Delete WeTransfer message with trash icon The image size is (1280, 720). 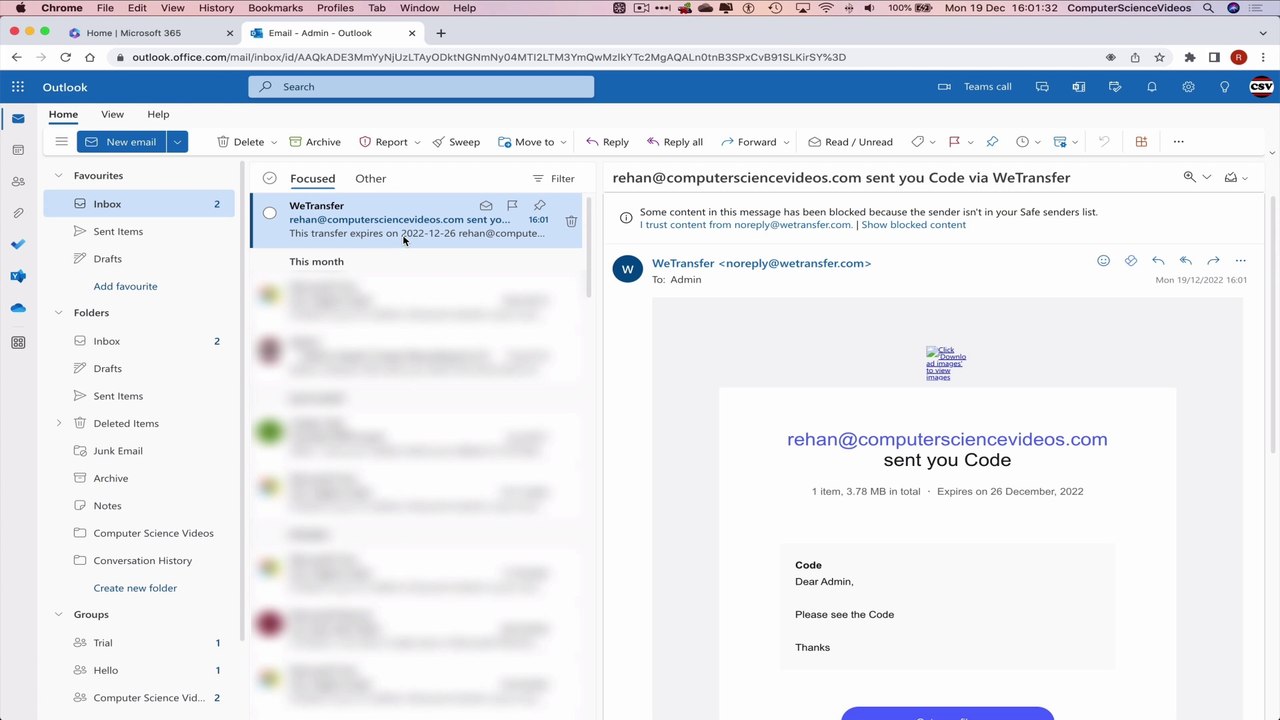tap(571, 221)
